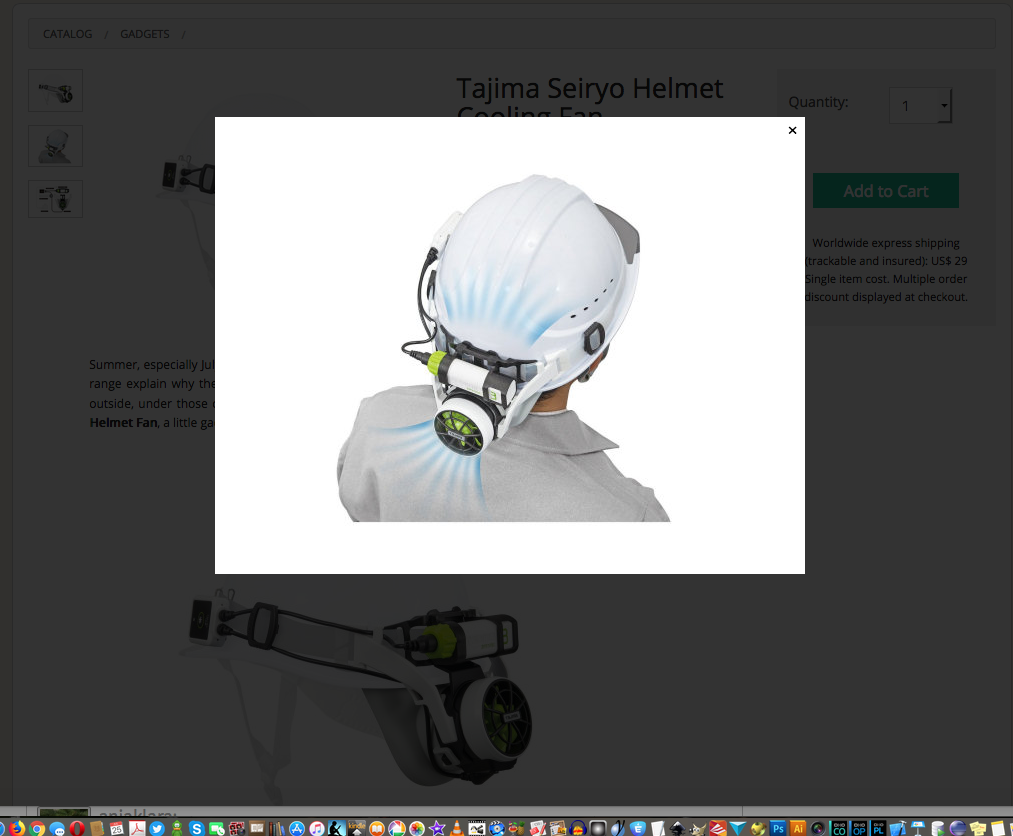Open Firefox from the Dock

pos(17,828)
